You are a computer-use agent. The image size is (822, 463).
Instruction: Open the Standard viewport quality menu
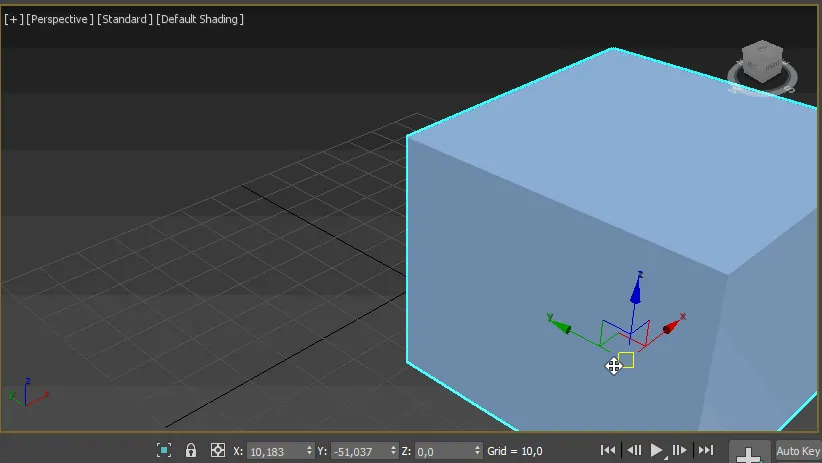pos(124,19)
